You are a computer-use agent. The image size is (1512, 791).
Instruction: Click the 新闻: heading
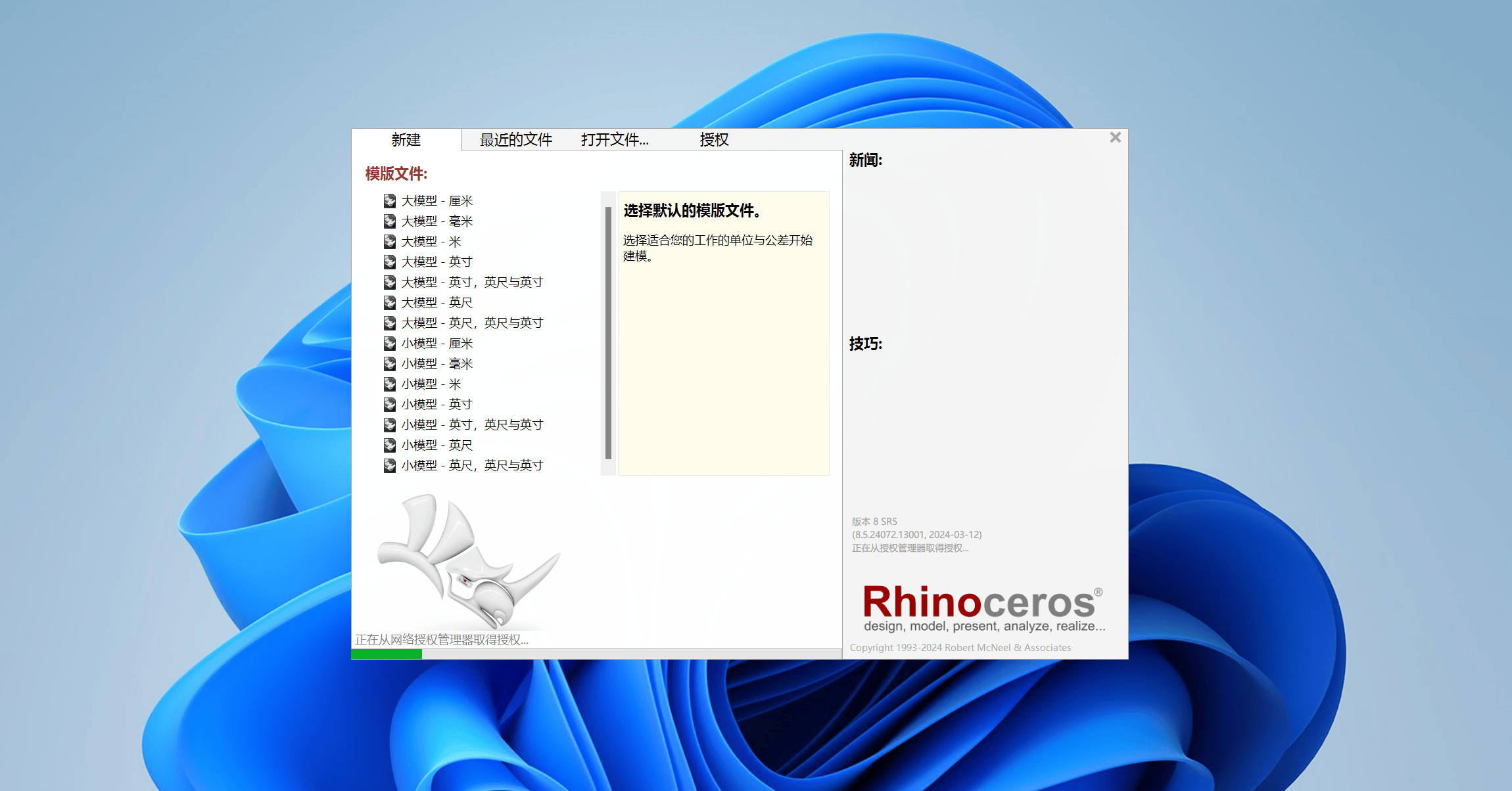click(865, 160)
